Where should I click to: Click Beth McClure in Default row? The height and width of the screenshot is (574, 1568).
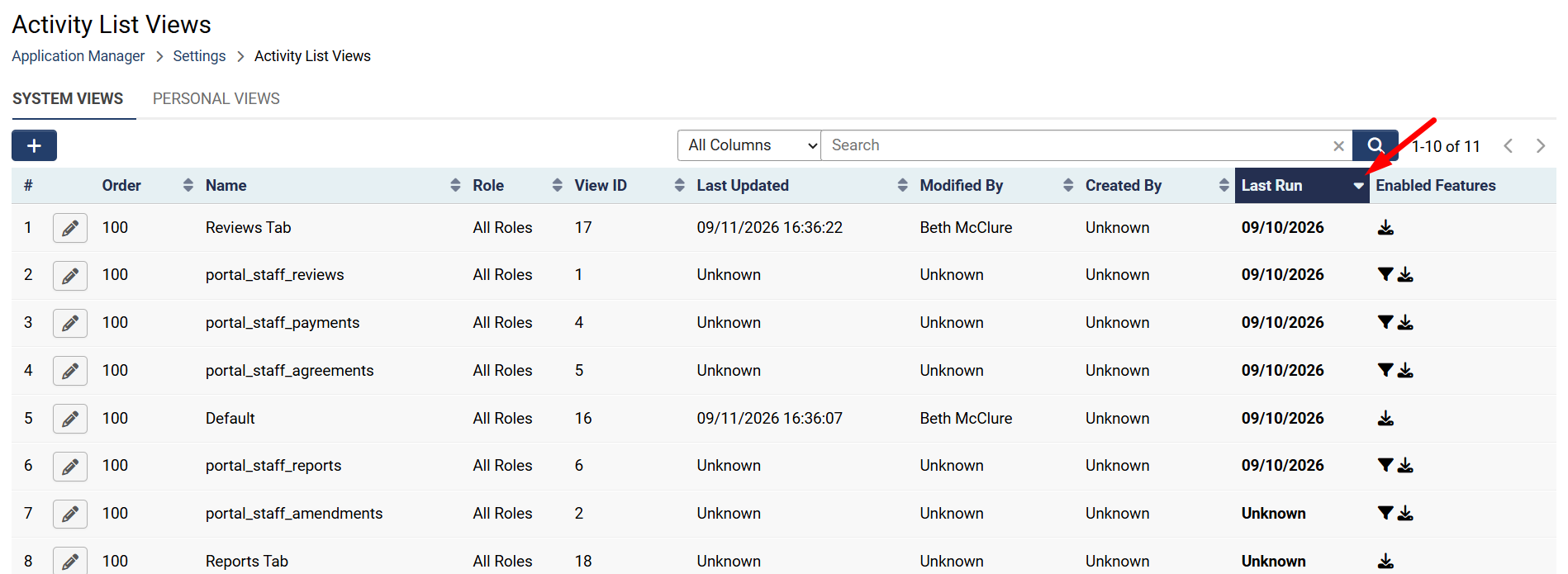point(966,419)
